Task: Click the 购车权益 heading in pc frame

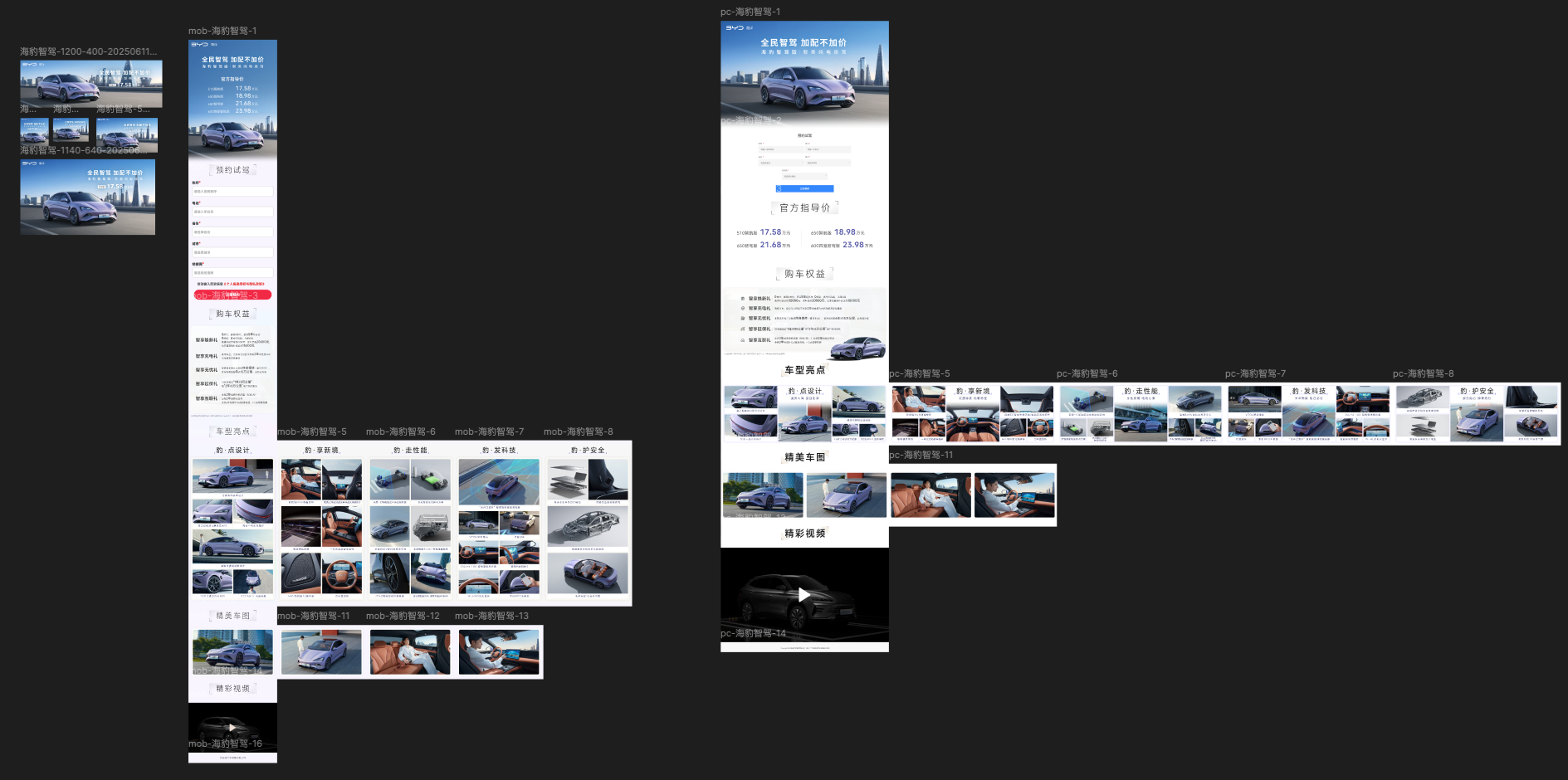Action: point(804,274)
